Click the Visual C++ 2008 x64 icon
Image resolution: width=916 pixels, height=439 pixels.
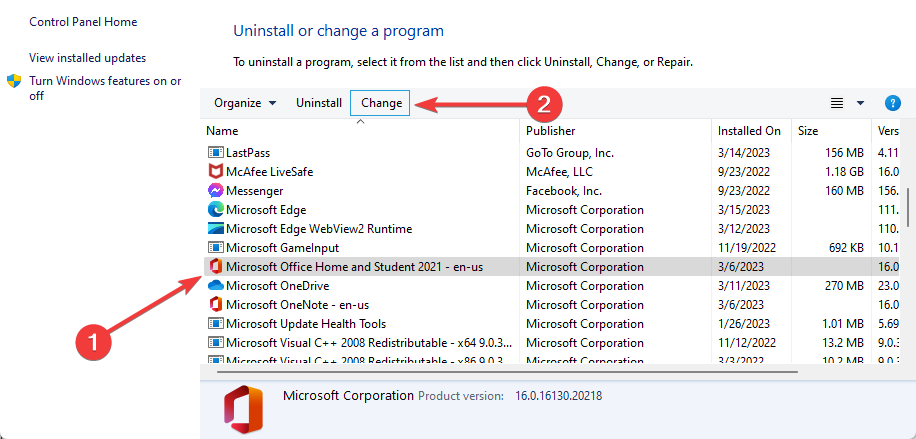pyautogui.click(x=216, y=343)
